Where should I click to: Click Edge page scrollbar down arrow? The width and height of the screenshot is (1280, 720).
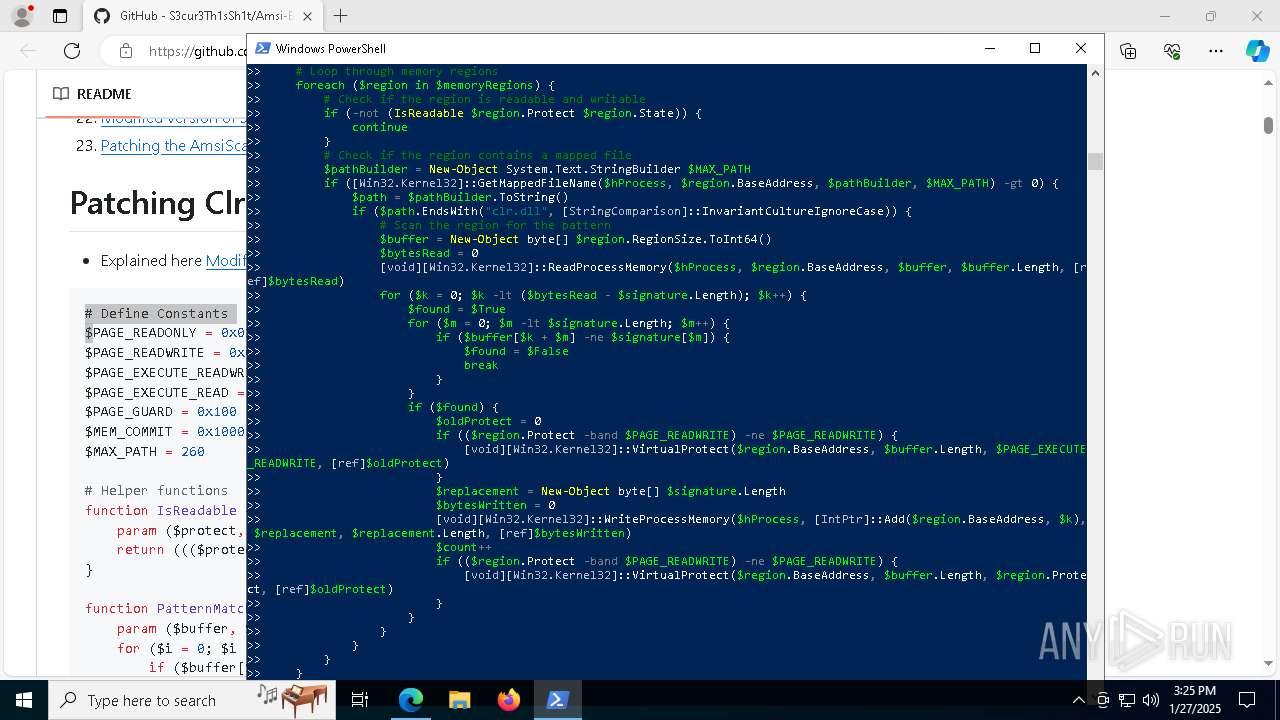1268,663
